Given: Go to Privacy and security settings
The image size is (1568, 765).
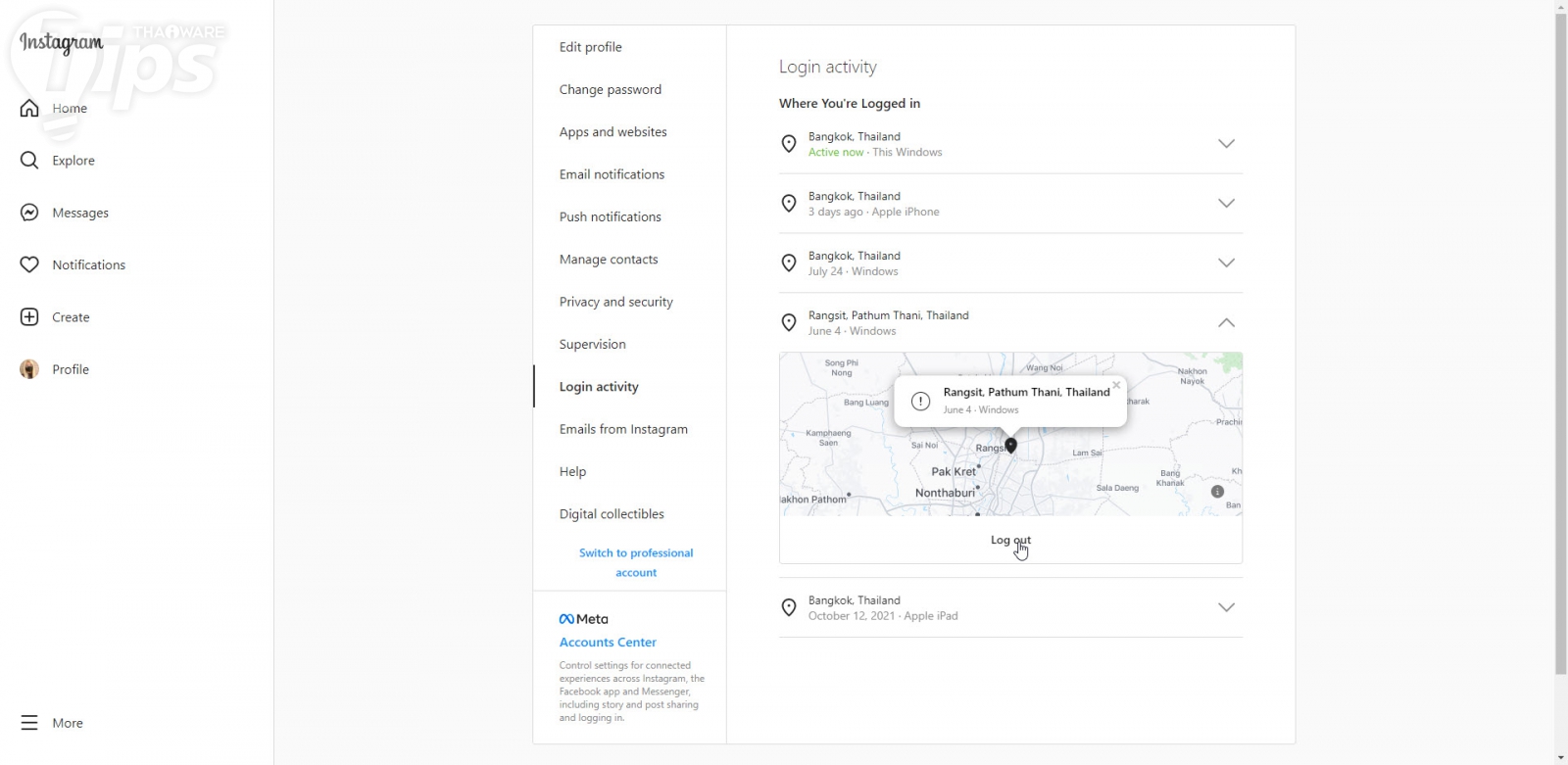Looking at the screenshot, I should (615, 302).
